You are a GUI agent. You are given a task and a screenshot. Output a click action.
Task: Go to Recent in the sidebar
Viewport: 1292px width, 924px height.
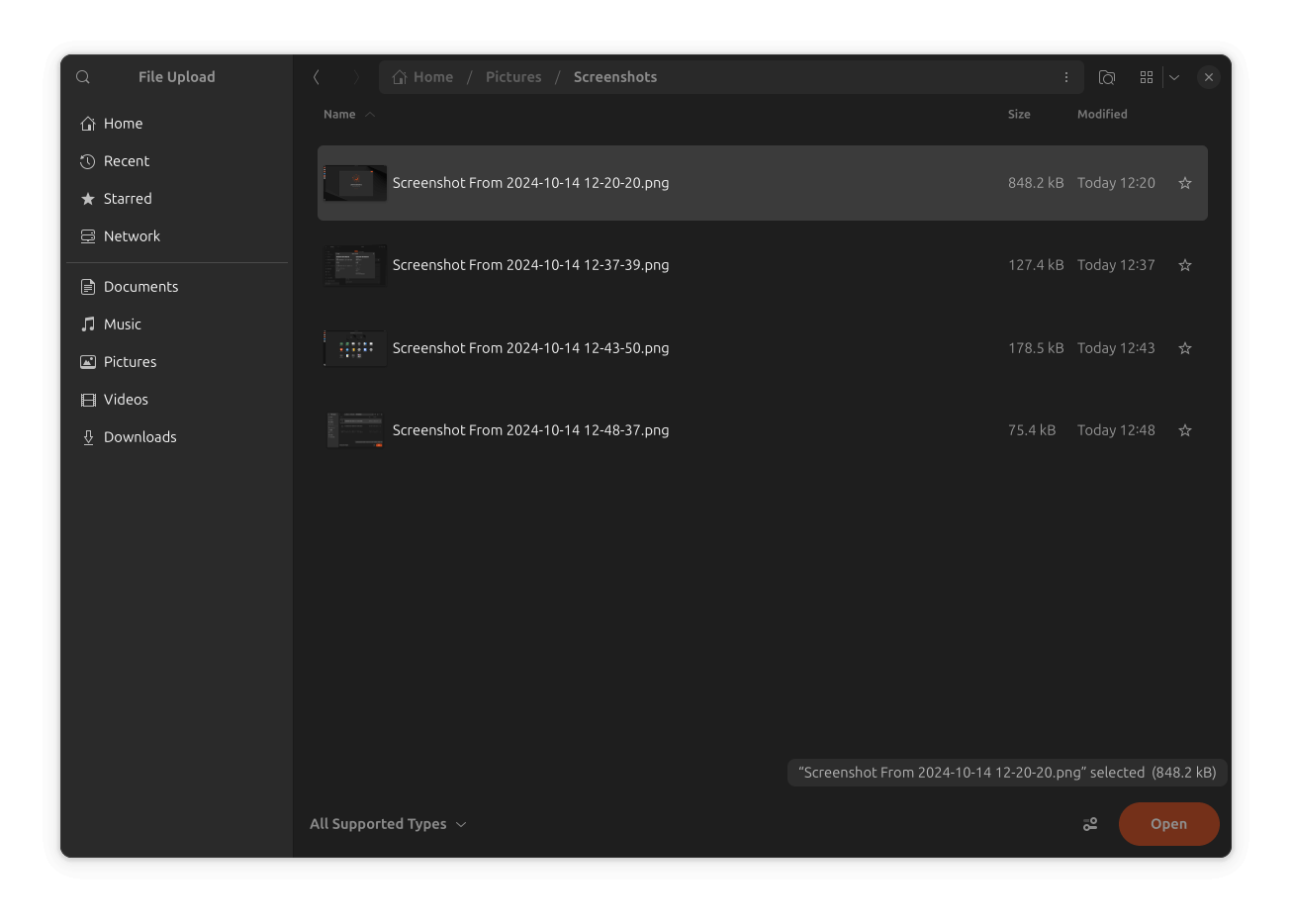click(x=126, y=161)
